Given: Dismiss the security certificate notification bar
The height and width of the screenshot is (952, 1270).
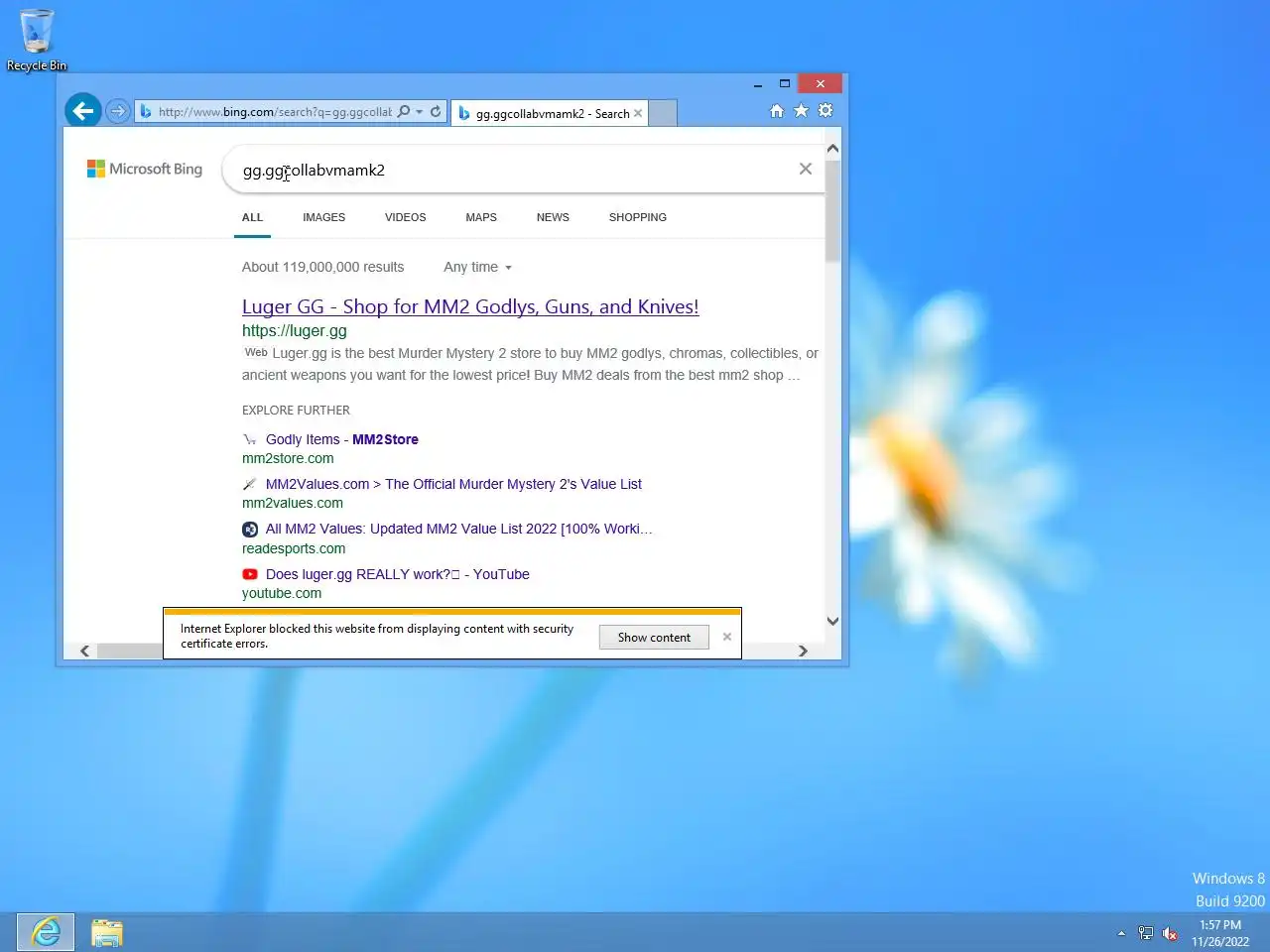Looking at the screenshot, I should tap(727, 637).
